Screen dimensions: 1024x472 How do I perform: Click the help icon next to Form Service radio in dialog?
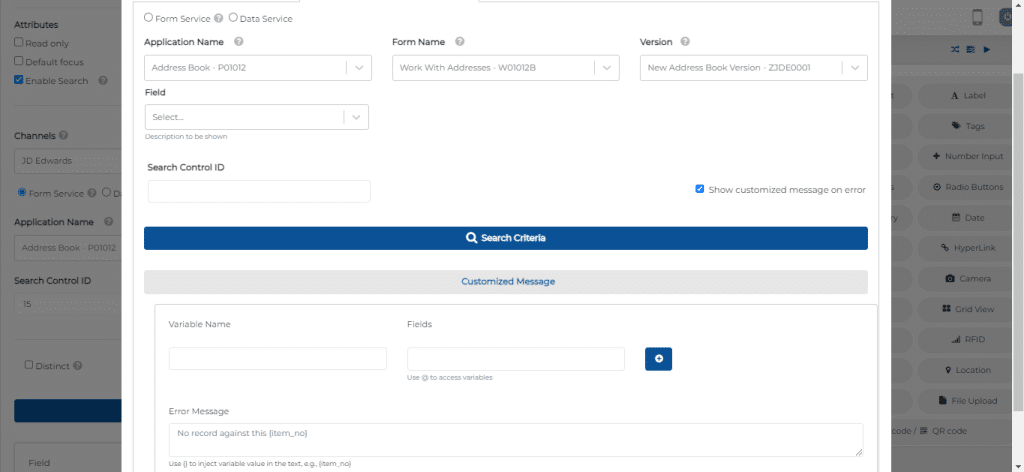coord(219,18)
